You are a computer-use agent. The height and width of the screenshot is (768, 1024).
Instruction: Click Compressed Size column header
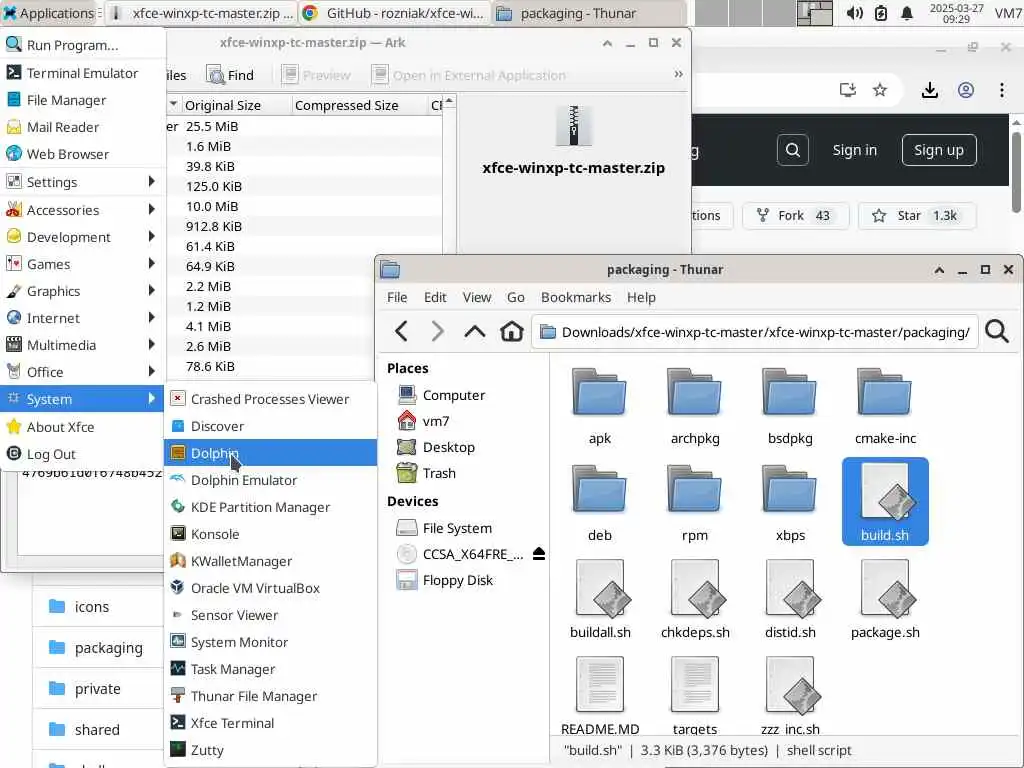click(360, 105)
